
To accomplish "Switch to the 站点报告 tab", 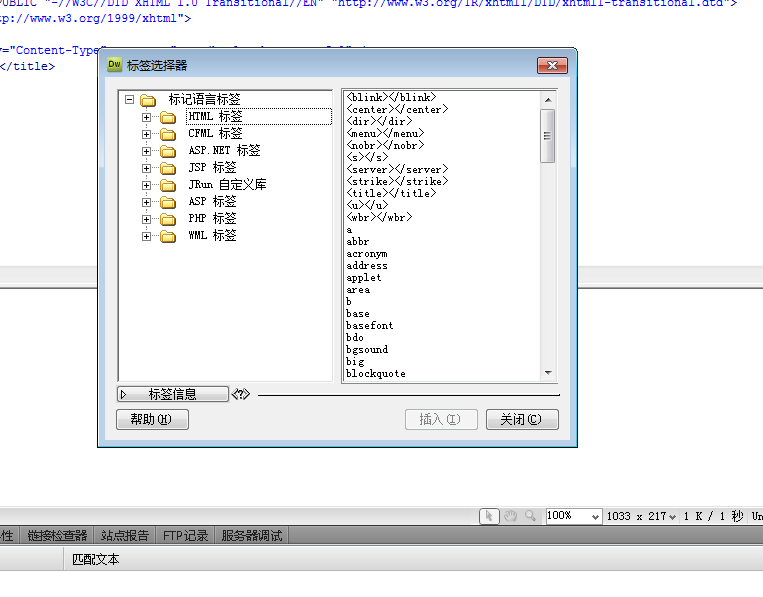I will tap(127, 536).
